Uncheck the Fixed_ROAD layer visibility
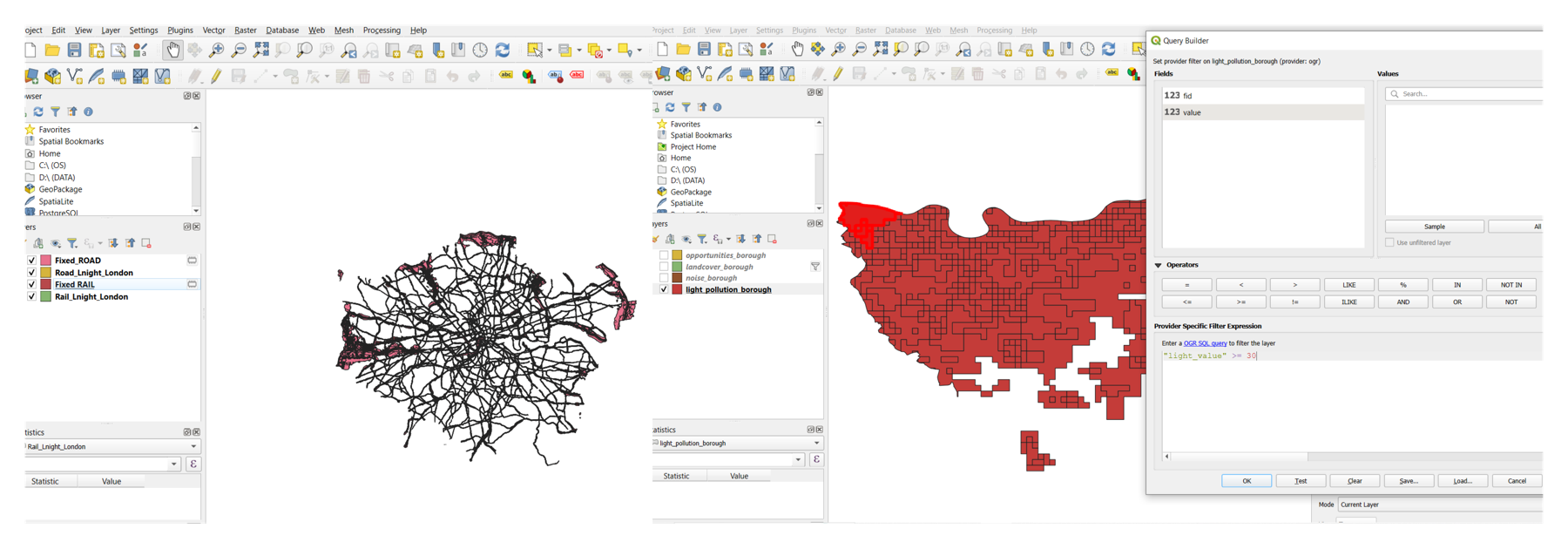This screenshot has height=549, width=1568. tap(32, 261)
